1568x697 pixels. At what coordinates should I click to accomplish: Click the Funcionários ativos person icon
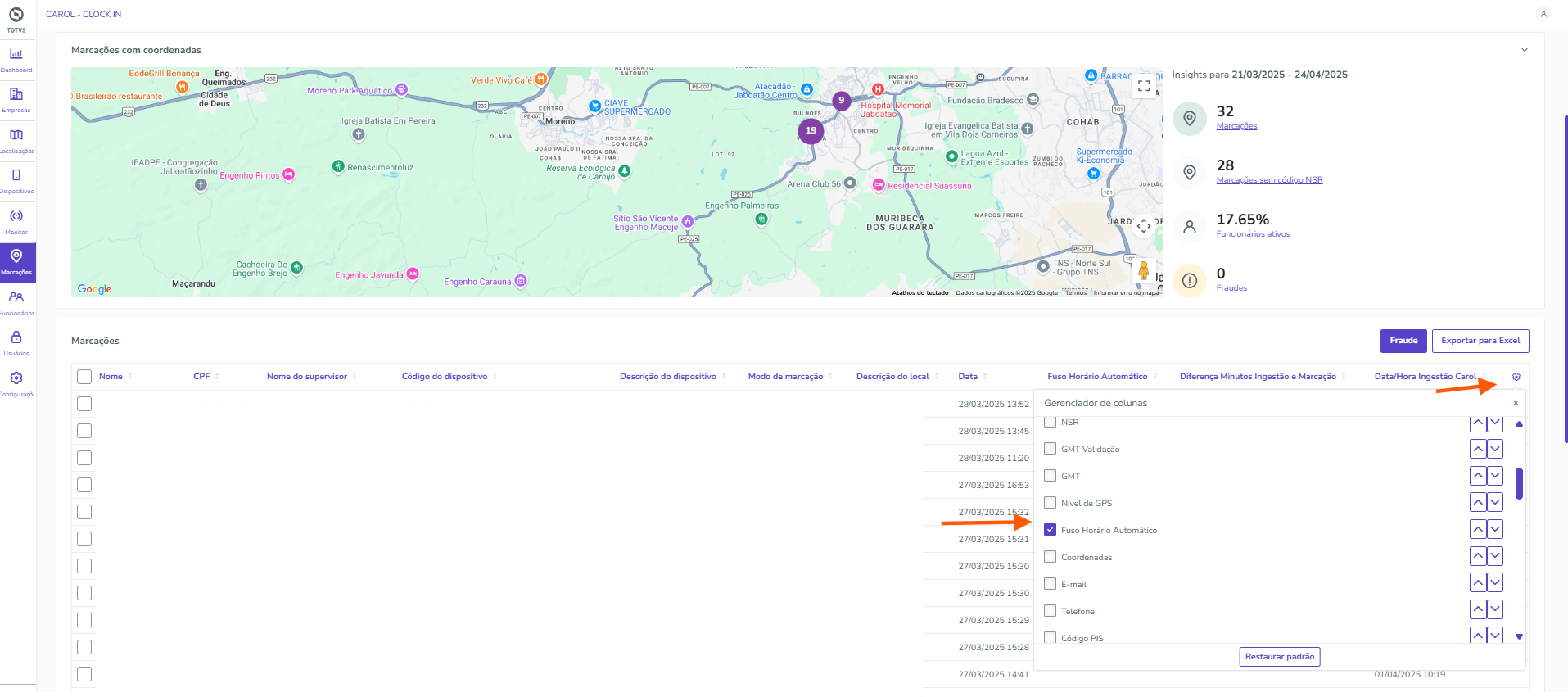[x=1190, y=227]
